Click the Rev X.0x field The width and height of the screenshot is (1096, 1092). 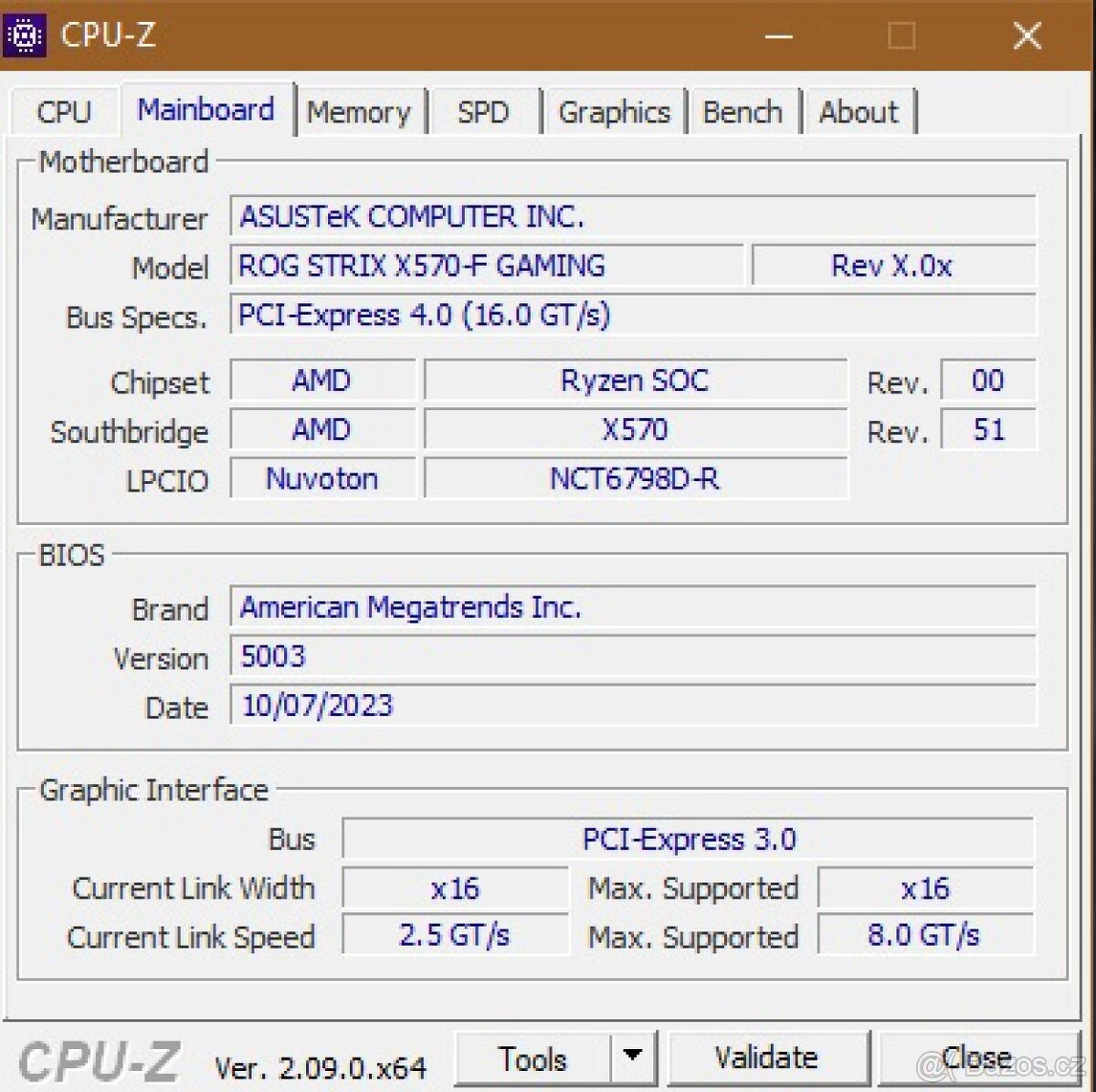click(894, 266)
